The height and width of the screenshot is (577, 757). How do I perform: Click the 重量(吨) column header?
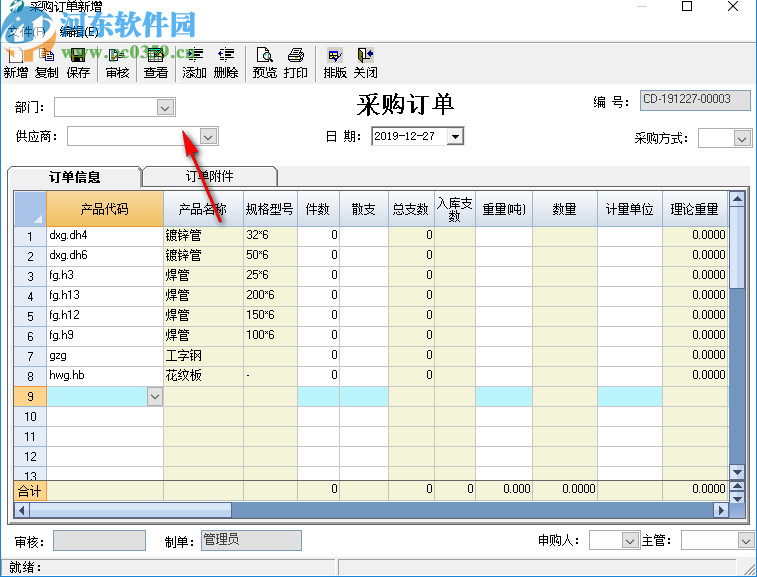click(504, 209)
